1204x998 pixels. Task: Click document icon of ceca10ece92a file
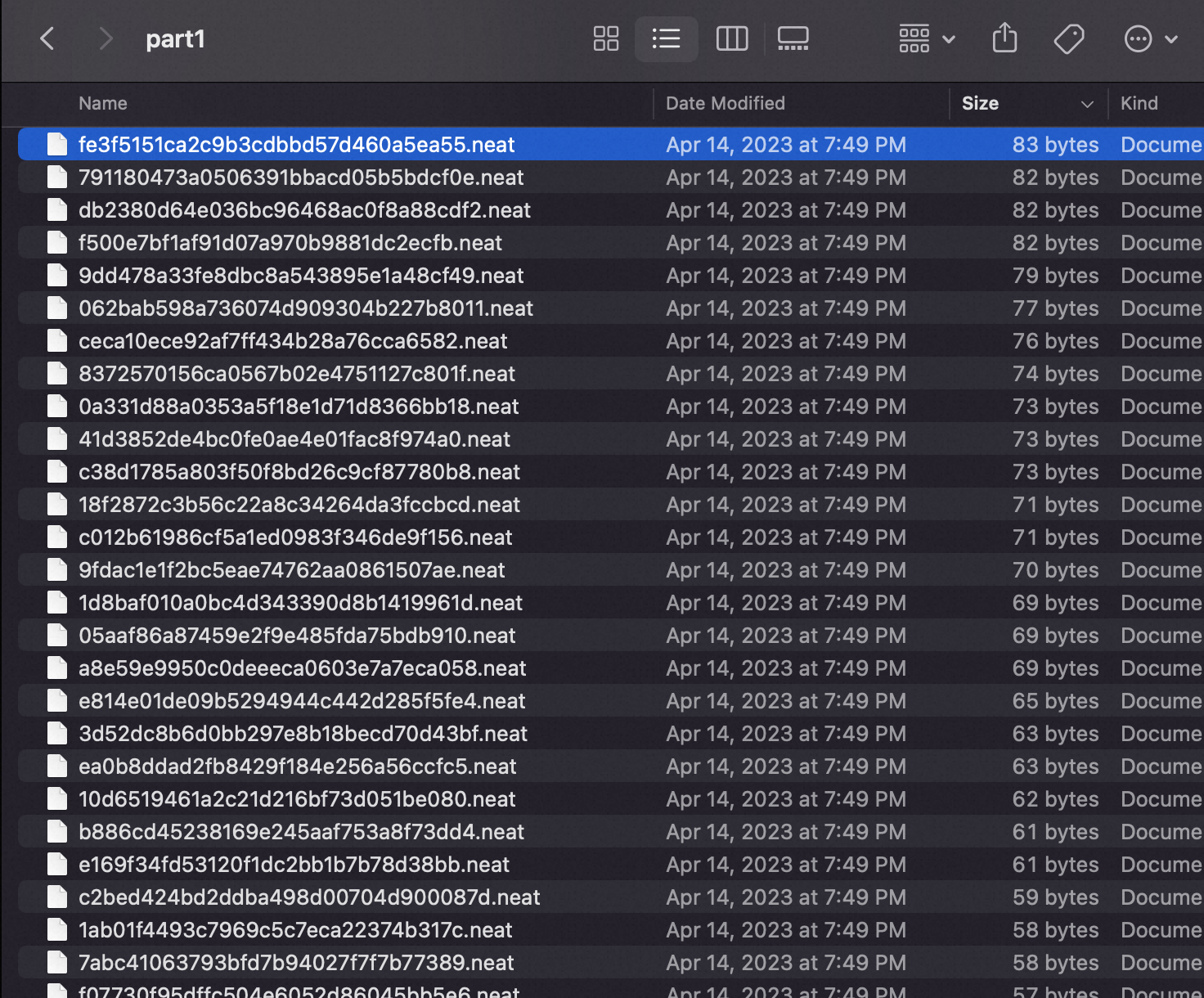pos(57,340)
